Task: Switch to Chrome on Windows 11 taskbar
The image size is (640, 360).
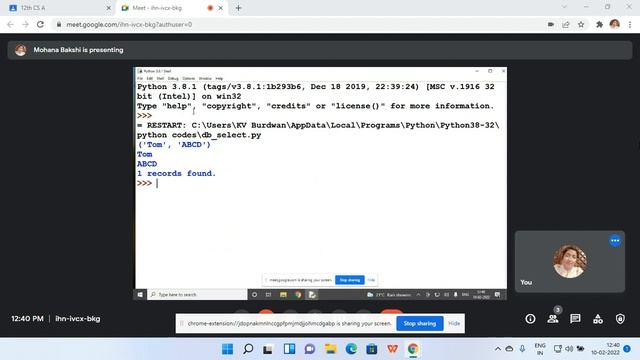Action: tap(413, 349)
